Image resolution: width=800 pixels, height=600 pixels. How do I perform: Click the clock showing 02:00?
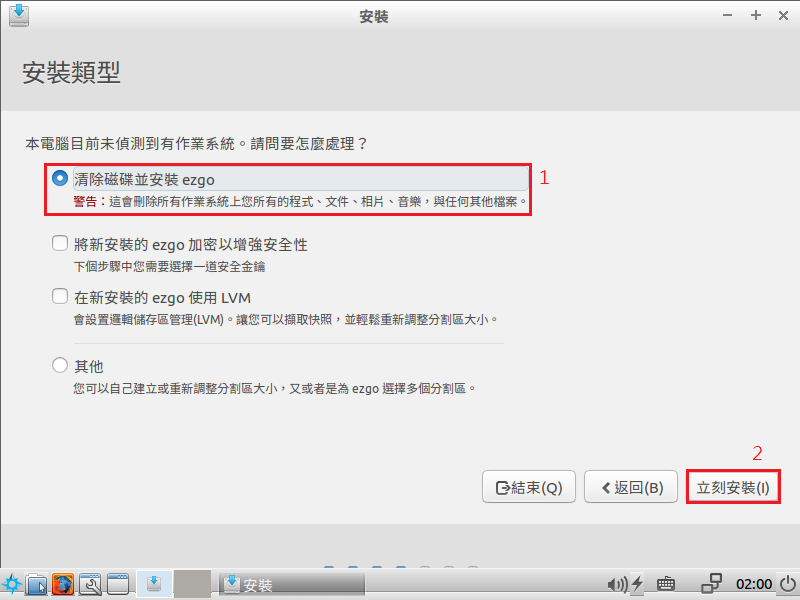pyautogui.click(x=754, y=584)
